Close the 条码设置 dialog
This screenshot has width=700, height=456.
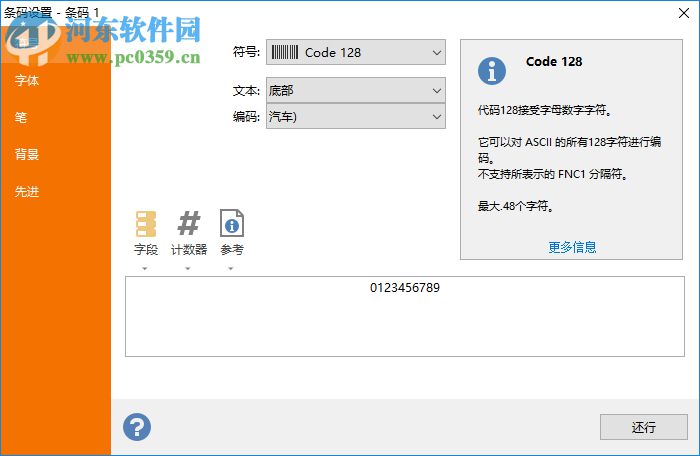(683, 13)
